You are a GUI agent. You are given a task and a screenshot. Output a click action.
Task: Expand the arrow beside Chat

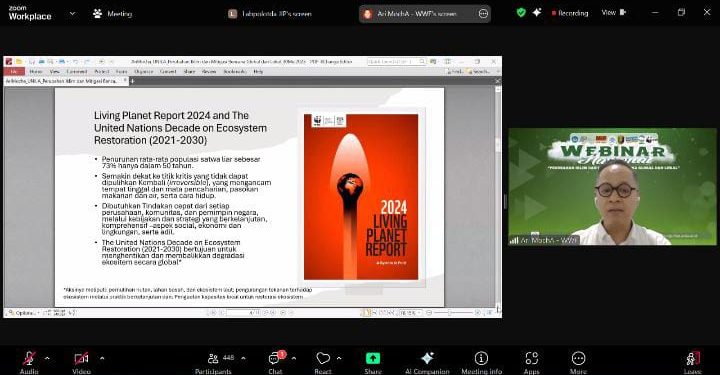coord(294,358)
